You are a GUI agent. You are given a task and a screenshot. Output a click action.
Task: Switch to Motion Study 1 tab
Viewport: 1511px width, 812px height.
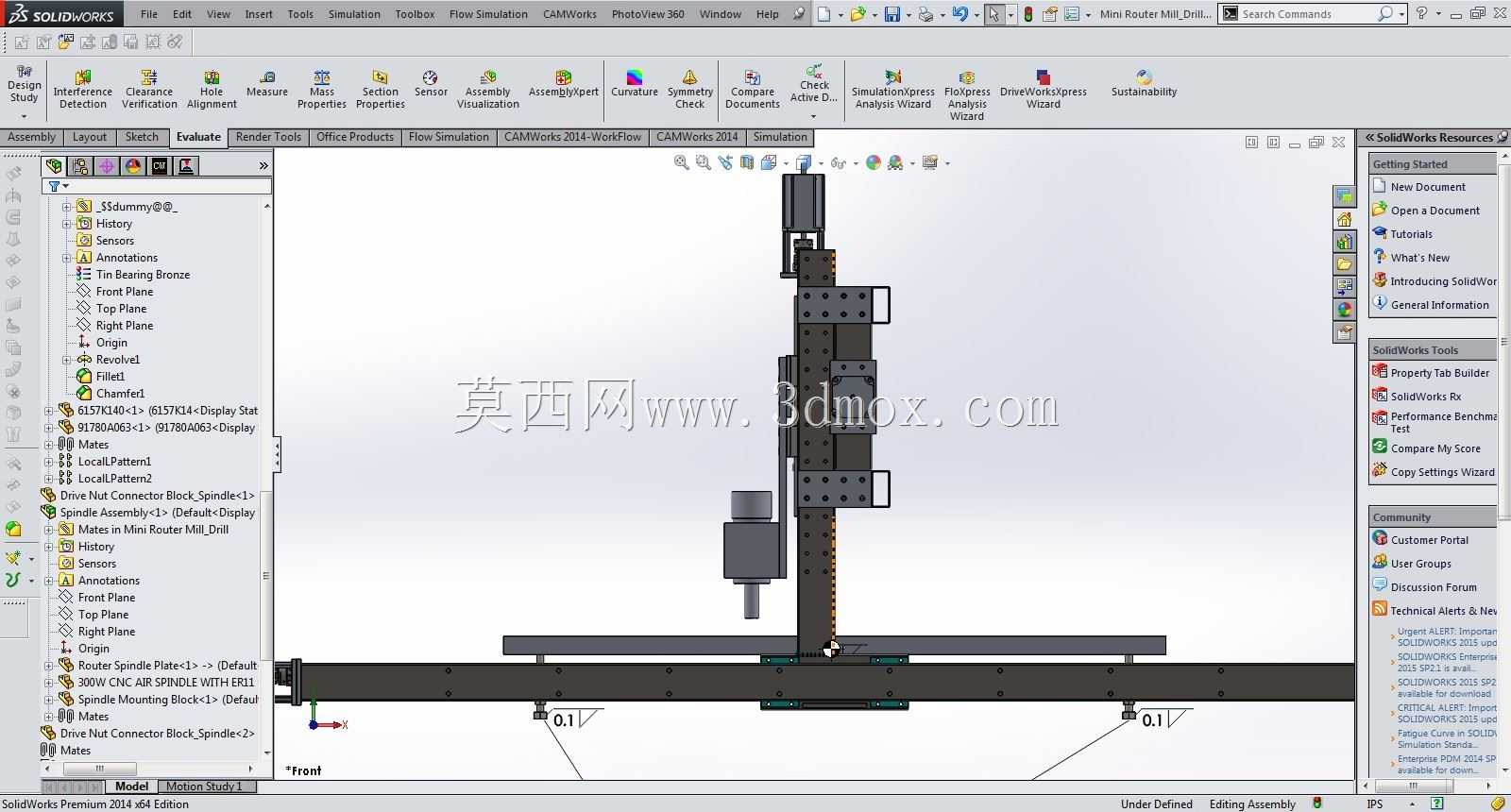click(x=204, y=787)
